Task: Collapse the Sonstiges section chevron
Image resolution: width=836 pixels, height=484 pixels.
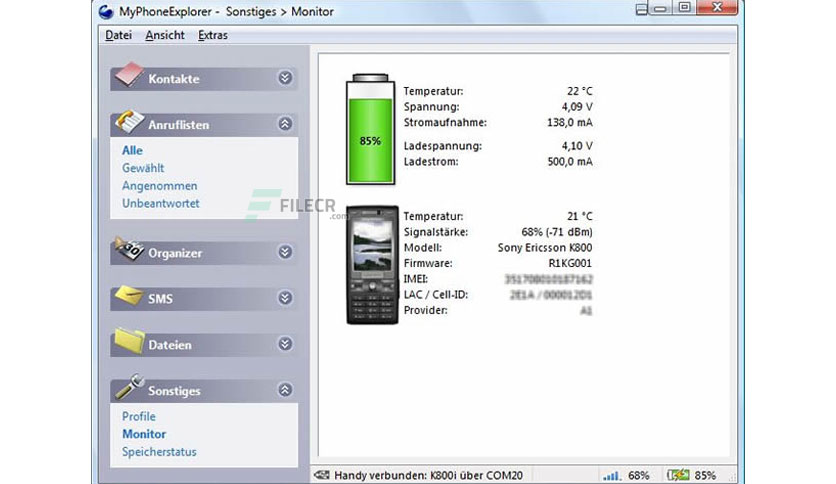Action: click(x=285, y=390)
